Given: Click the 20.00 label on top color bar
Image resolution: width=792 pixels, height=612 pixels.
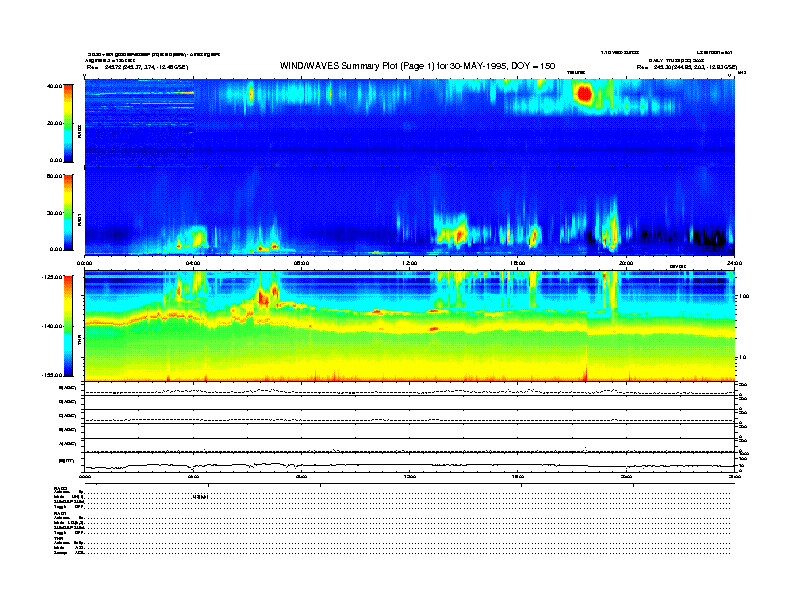Looking at the screenshot, I should tap(54, 123).
